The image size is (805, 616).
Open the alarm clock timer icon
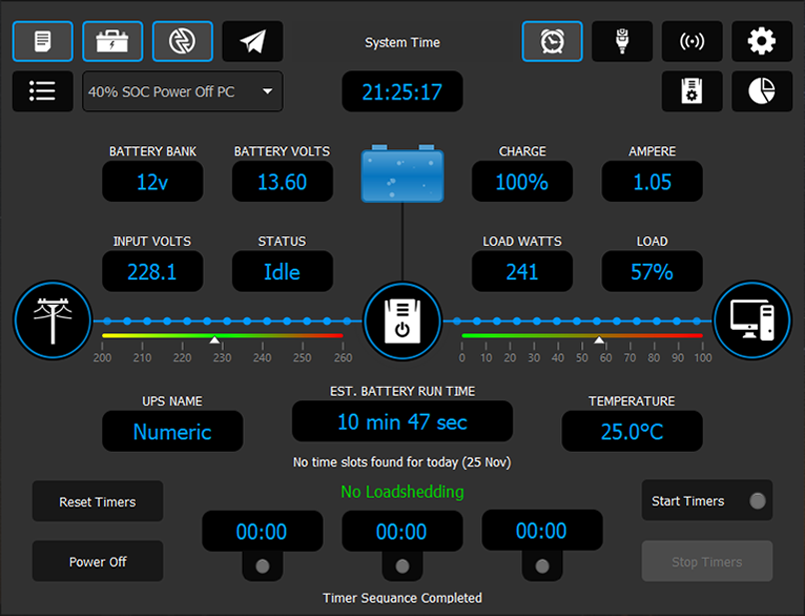pos(552,41)
